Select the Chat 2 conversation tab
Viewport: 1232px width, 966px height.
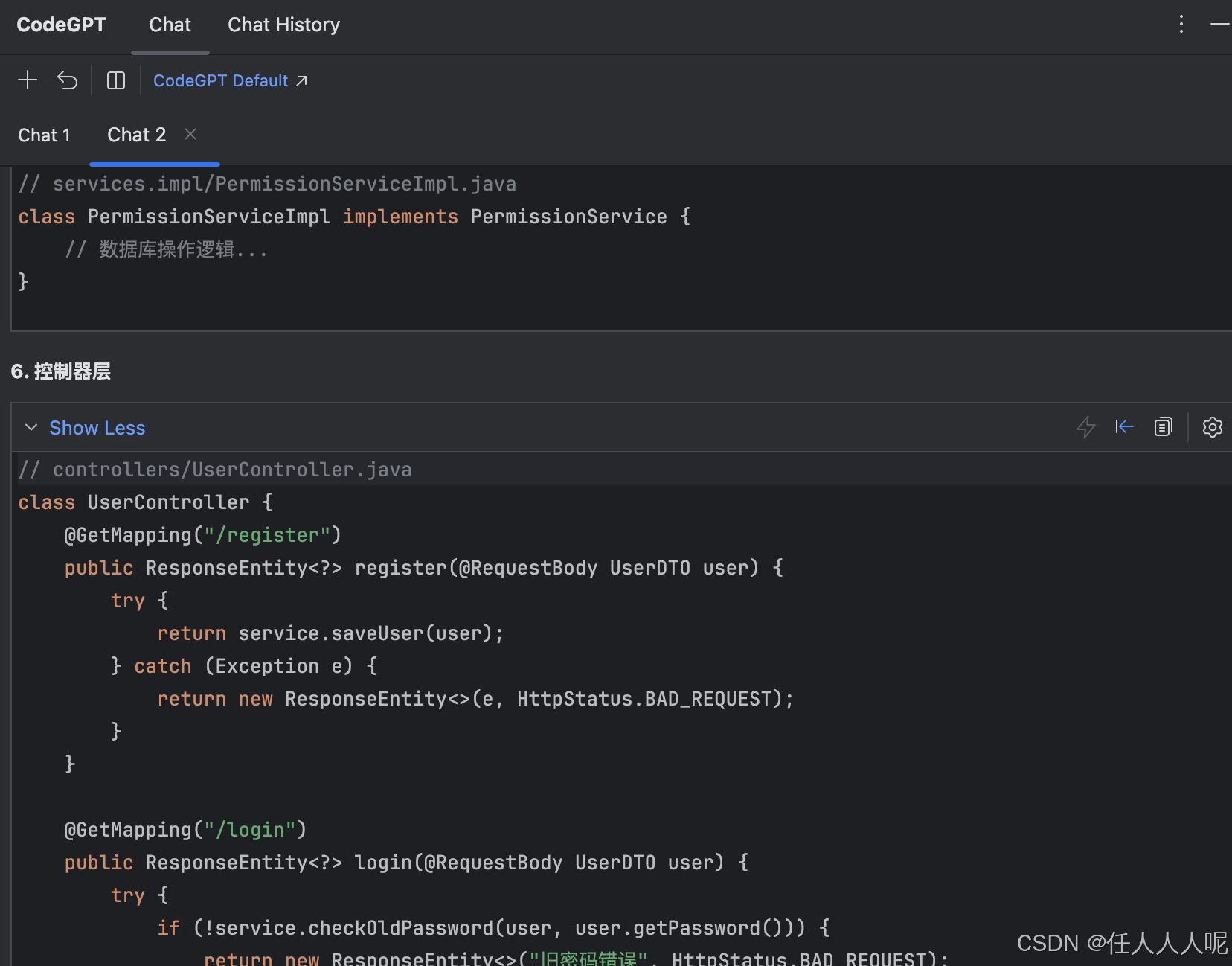(x=137, y=135)
